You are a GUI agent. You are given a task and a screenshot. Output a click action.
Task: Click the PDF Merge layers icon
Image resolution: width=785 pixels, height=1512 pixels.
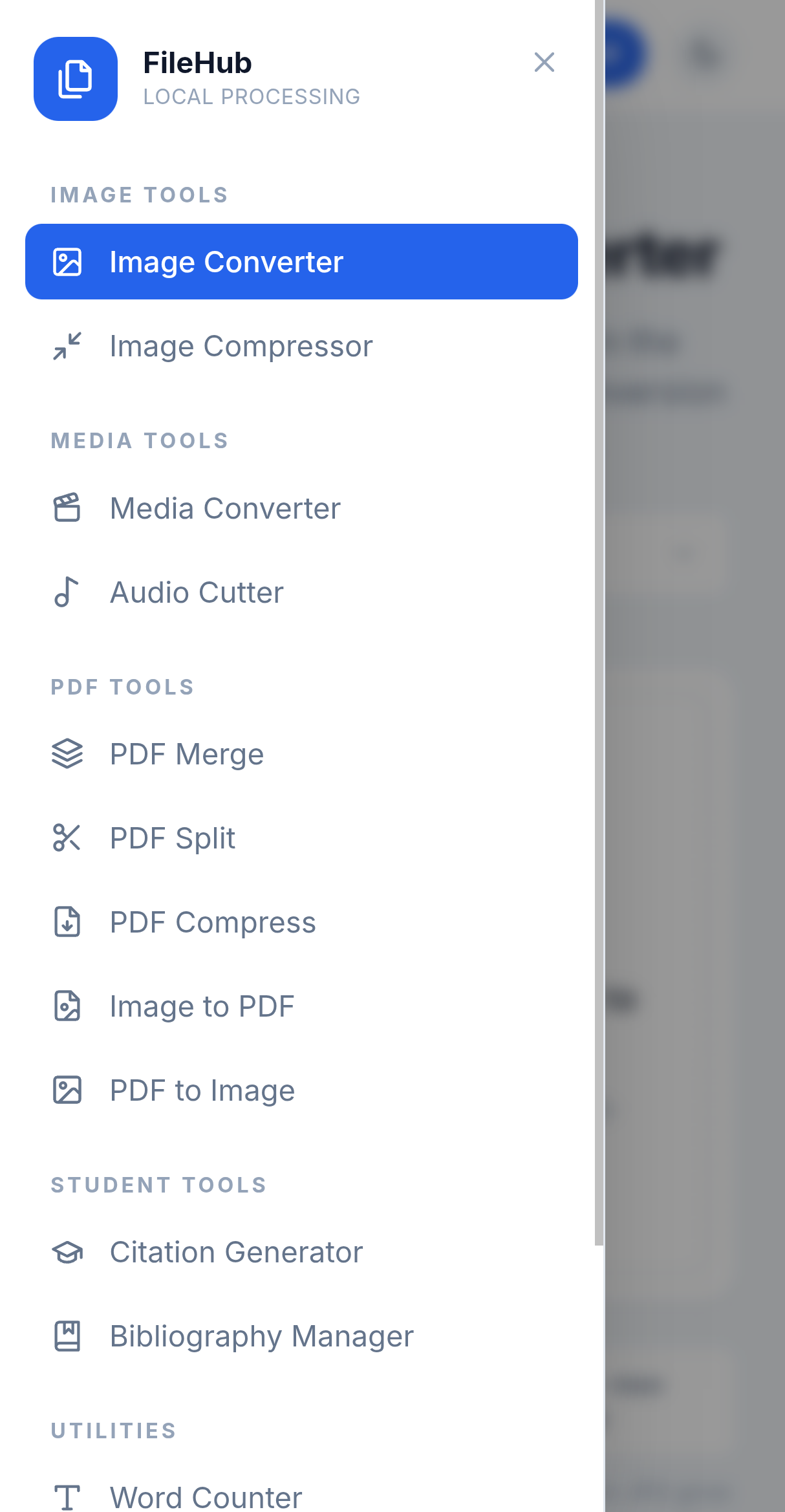[x=67, y=753]
